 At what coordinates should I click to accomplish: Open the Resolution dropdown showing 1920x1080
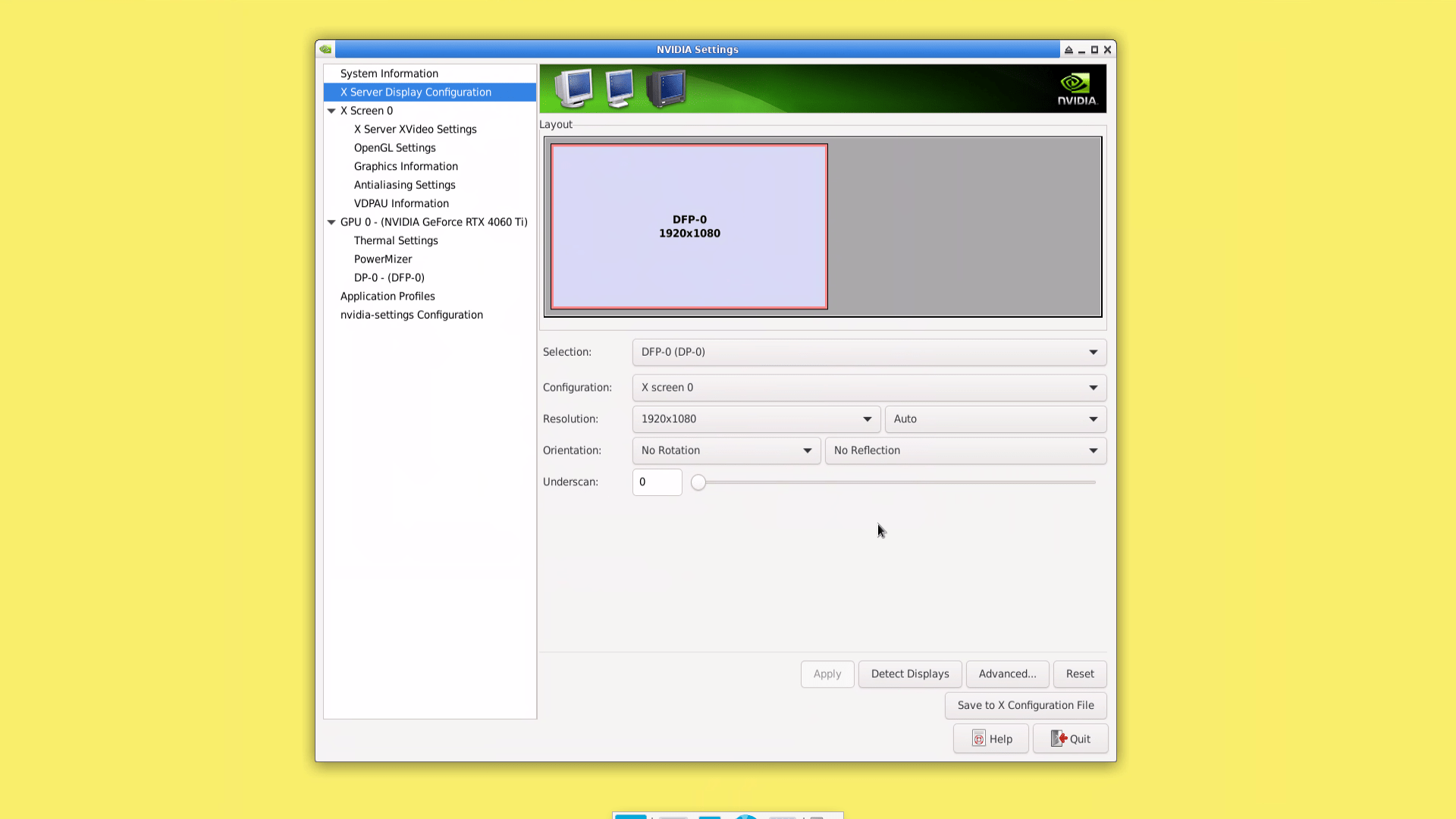pos(756,419)
